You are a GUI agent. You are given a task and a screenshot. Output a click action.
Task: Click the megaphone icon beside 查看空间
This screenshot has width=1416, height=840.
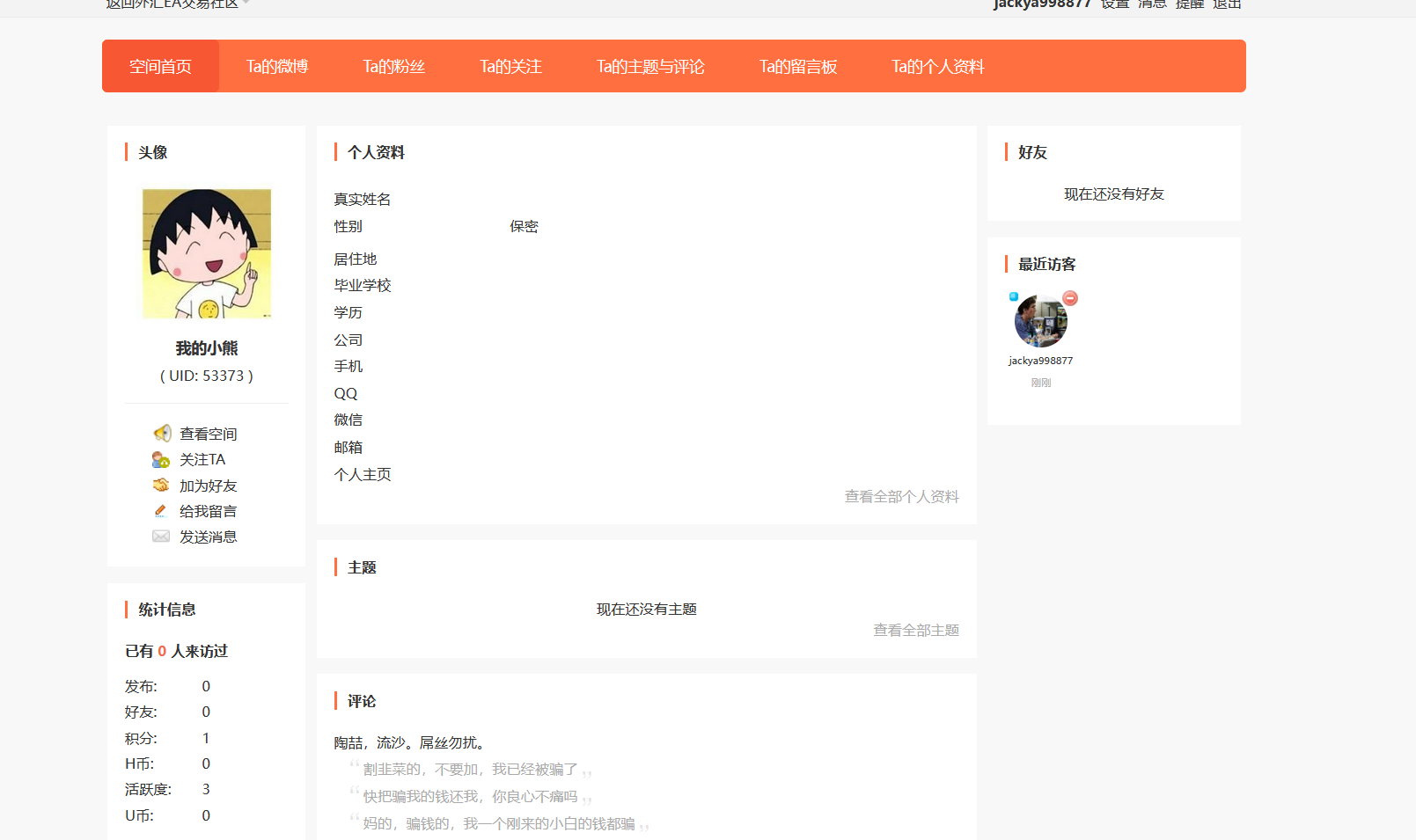point(162,434)
